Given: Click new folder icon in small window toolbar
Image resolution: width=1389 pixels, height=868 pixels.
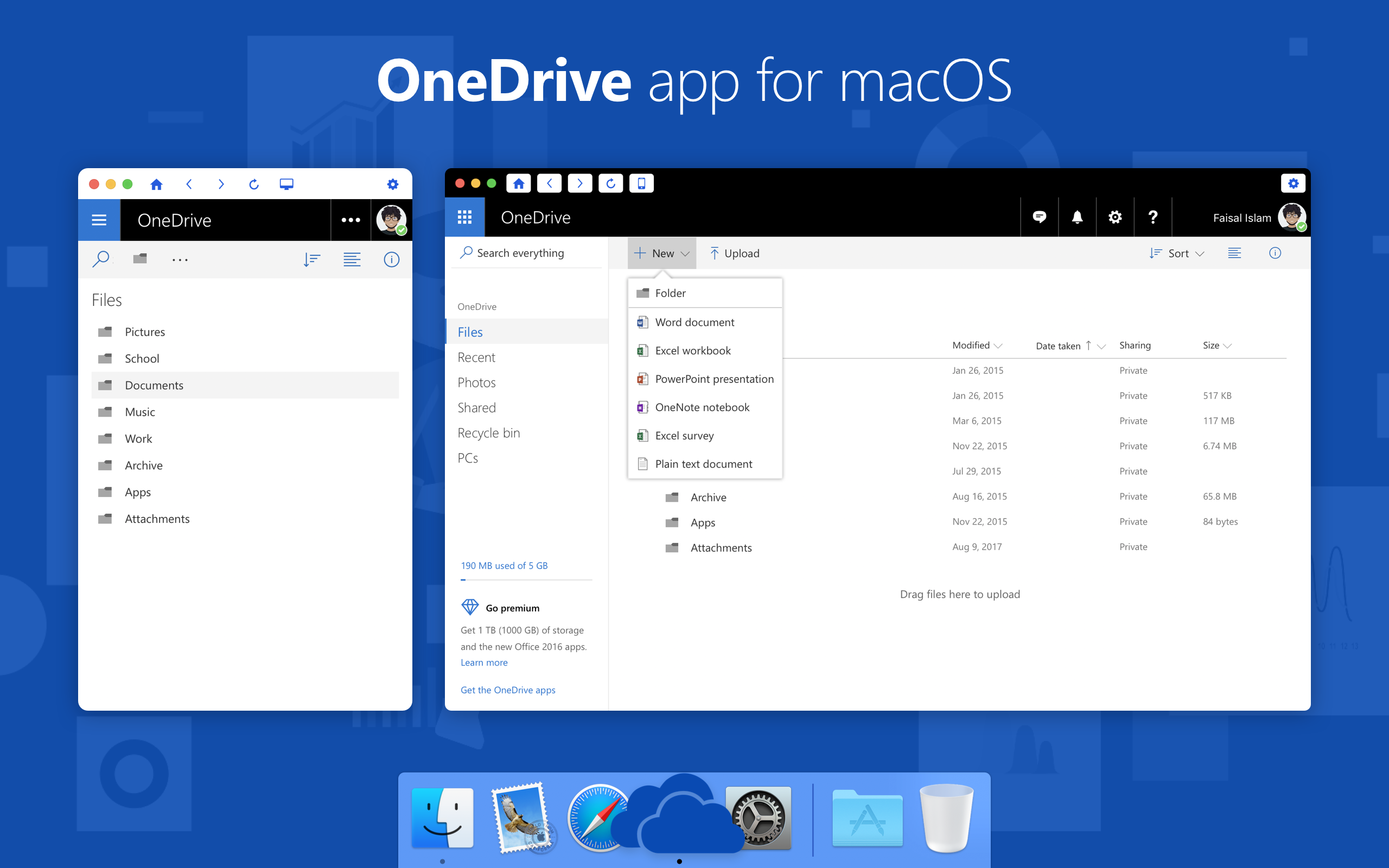Looking at the screenshot, I should click(x=140, y=259).
